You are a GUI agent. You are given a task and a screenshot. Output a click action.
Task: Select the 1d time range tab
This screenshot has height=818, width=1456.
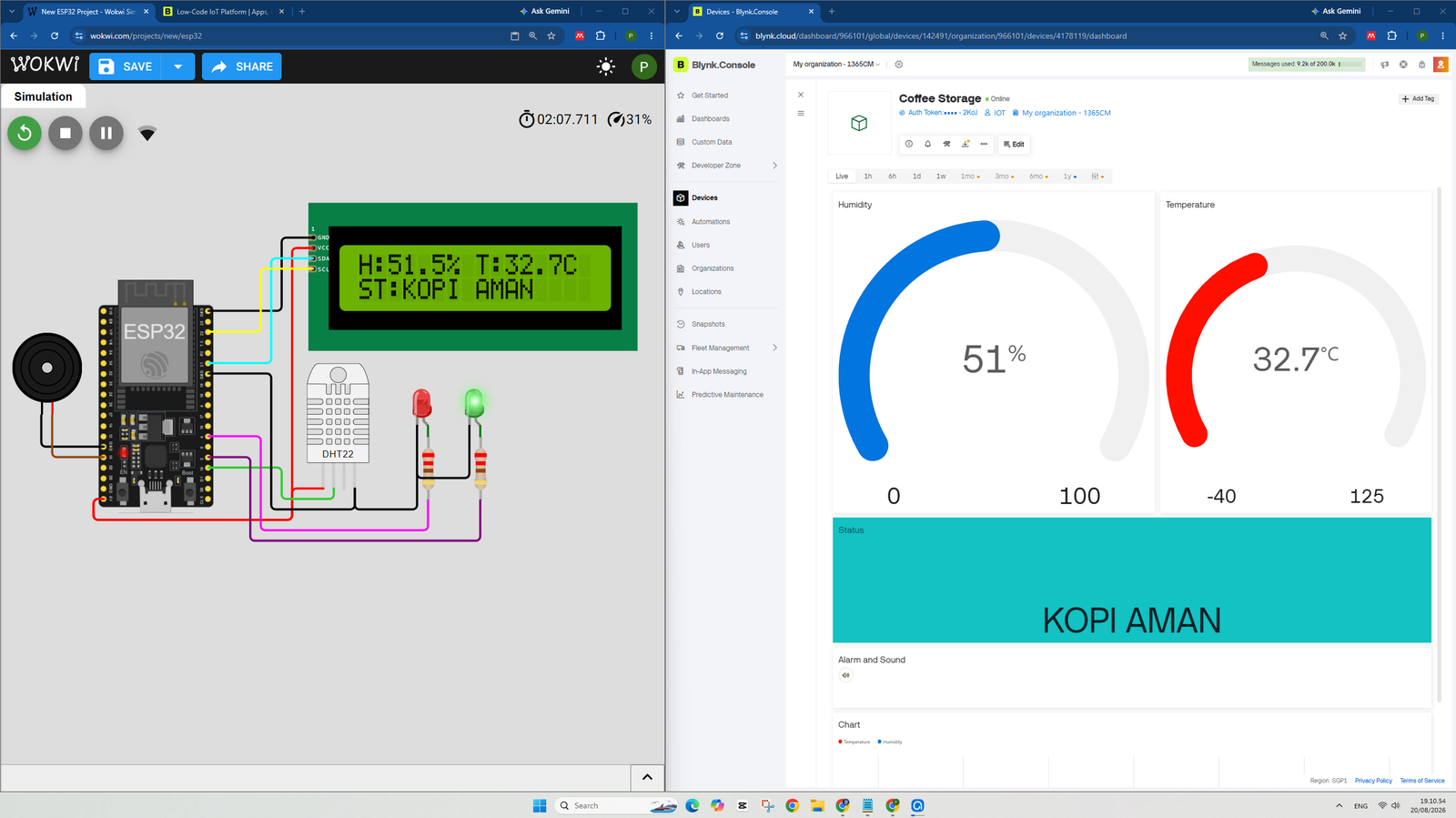coord(916,177)
